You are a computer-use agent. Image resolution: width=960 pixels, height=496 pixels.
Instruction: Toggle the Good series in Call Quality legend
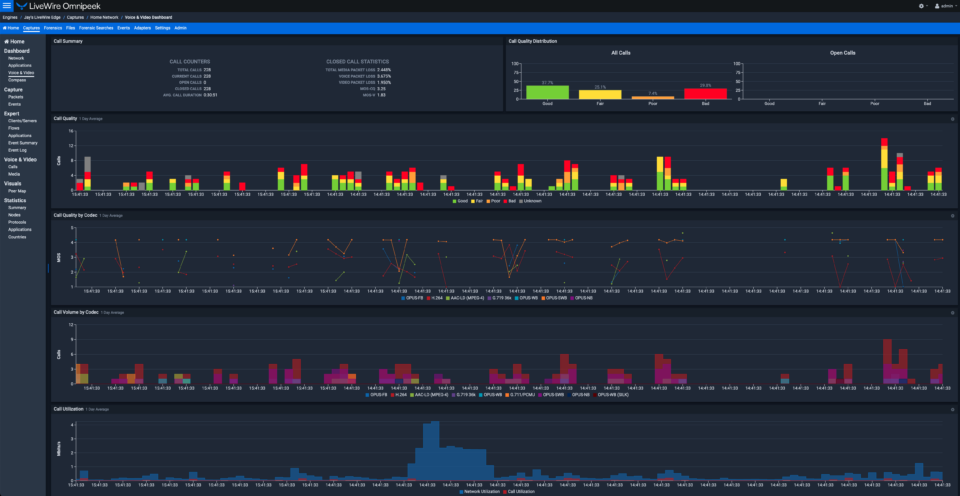coord(460,200)
